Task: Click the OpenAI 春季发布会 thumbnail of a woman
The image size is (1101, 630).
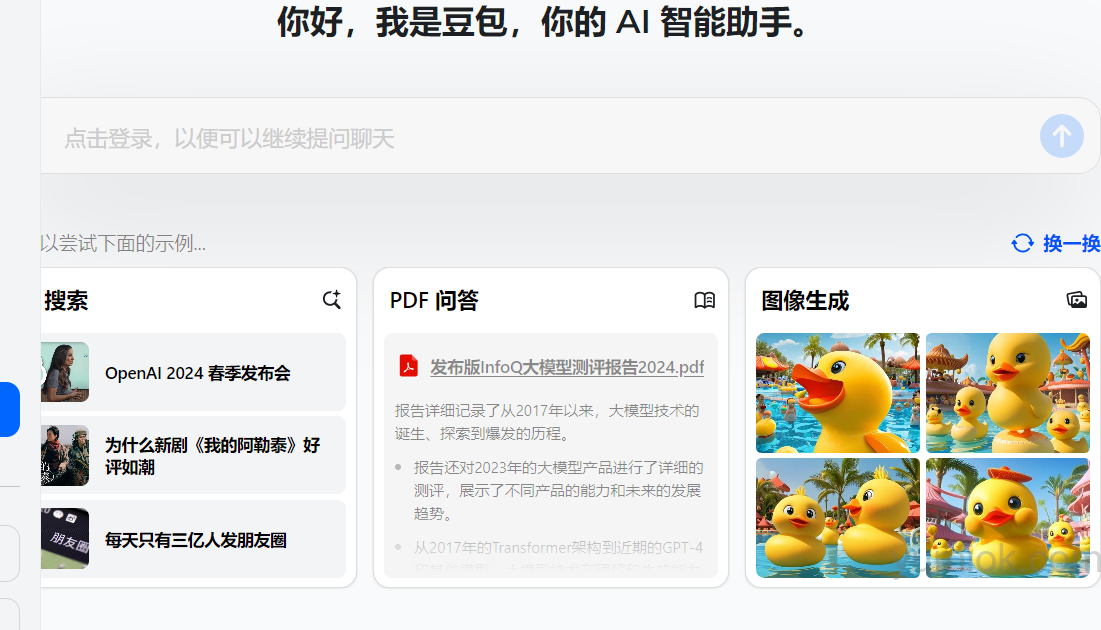Action: tap(65, 372)
